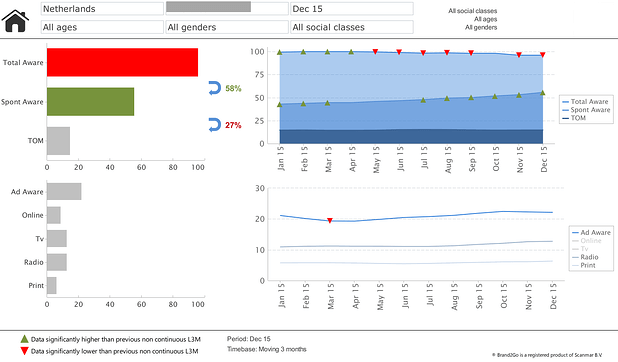Click the red triangle legend icon in footer

tap(24, 351)
